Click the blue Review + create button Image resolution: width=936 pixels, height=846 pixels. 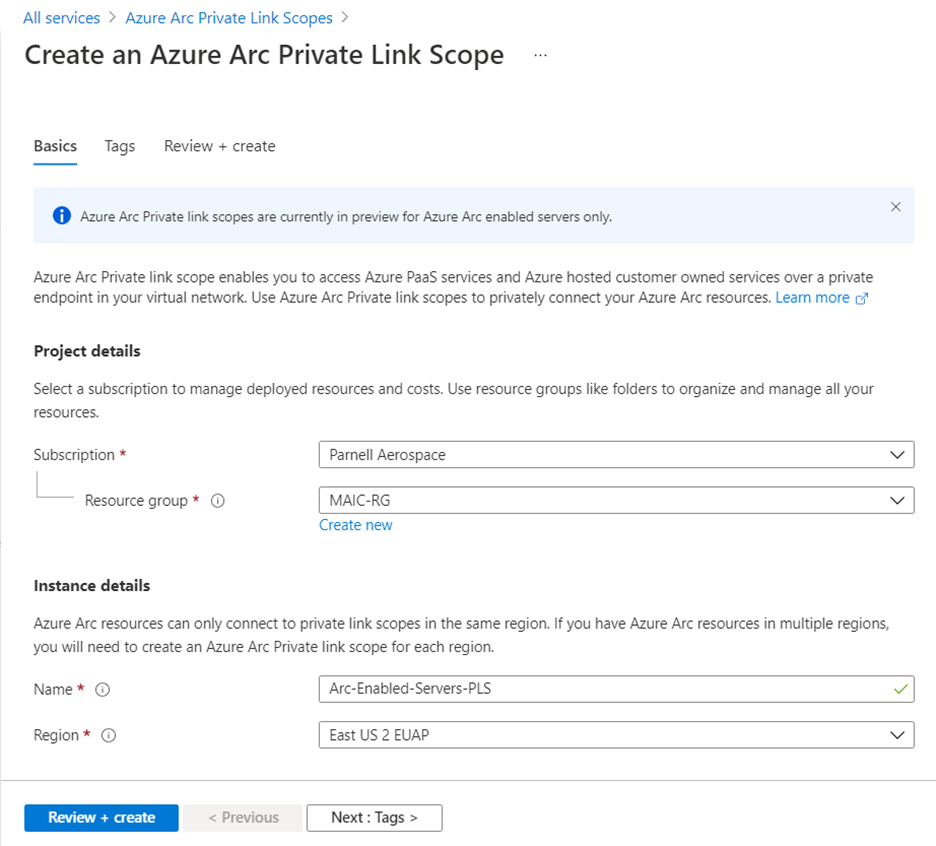click(x=101, y=817)
